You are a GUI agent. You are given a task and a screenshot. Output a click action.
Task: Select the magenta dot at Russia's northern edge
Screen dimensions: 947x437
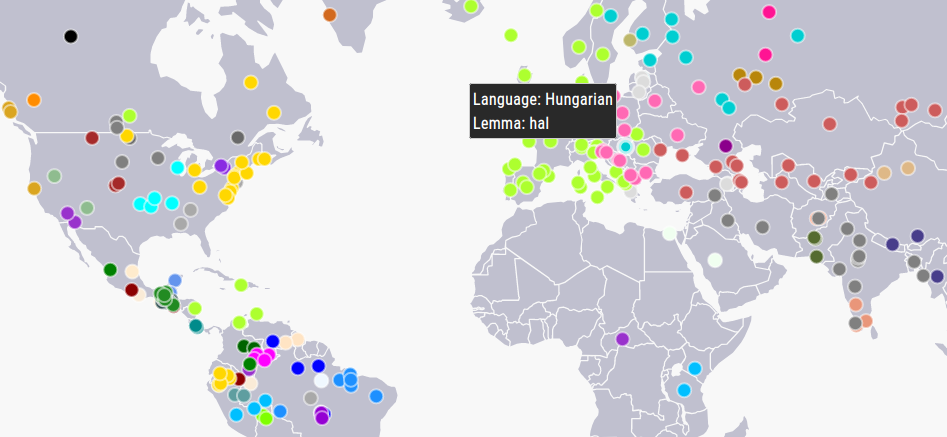click(769, 11)
